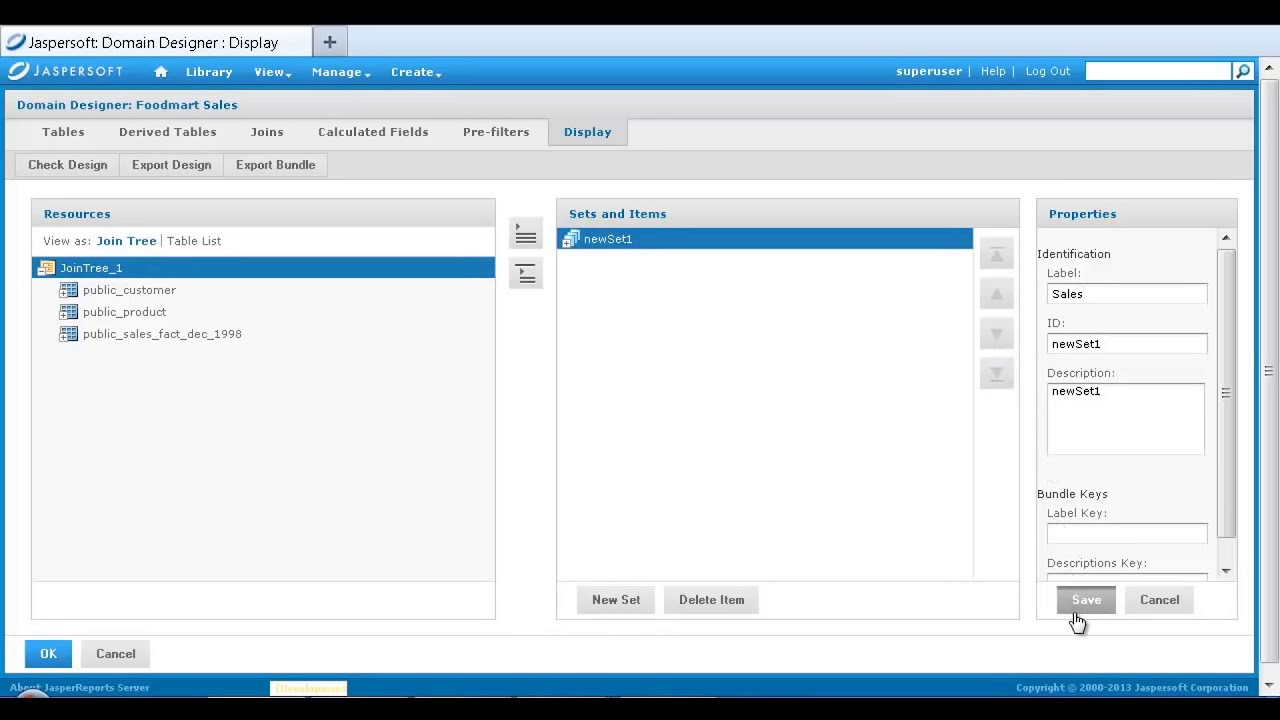
Task: Click the public_sales_fact_dec_1998 table icon
Action: point(68,334)
